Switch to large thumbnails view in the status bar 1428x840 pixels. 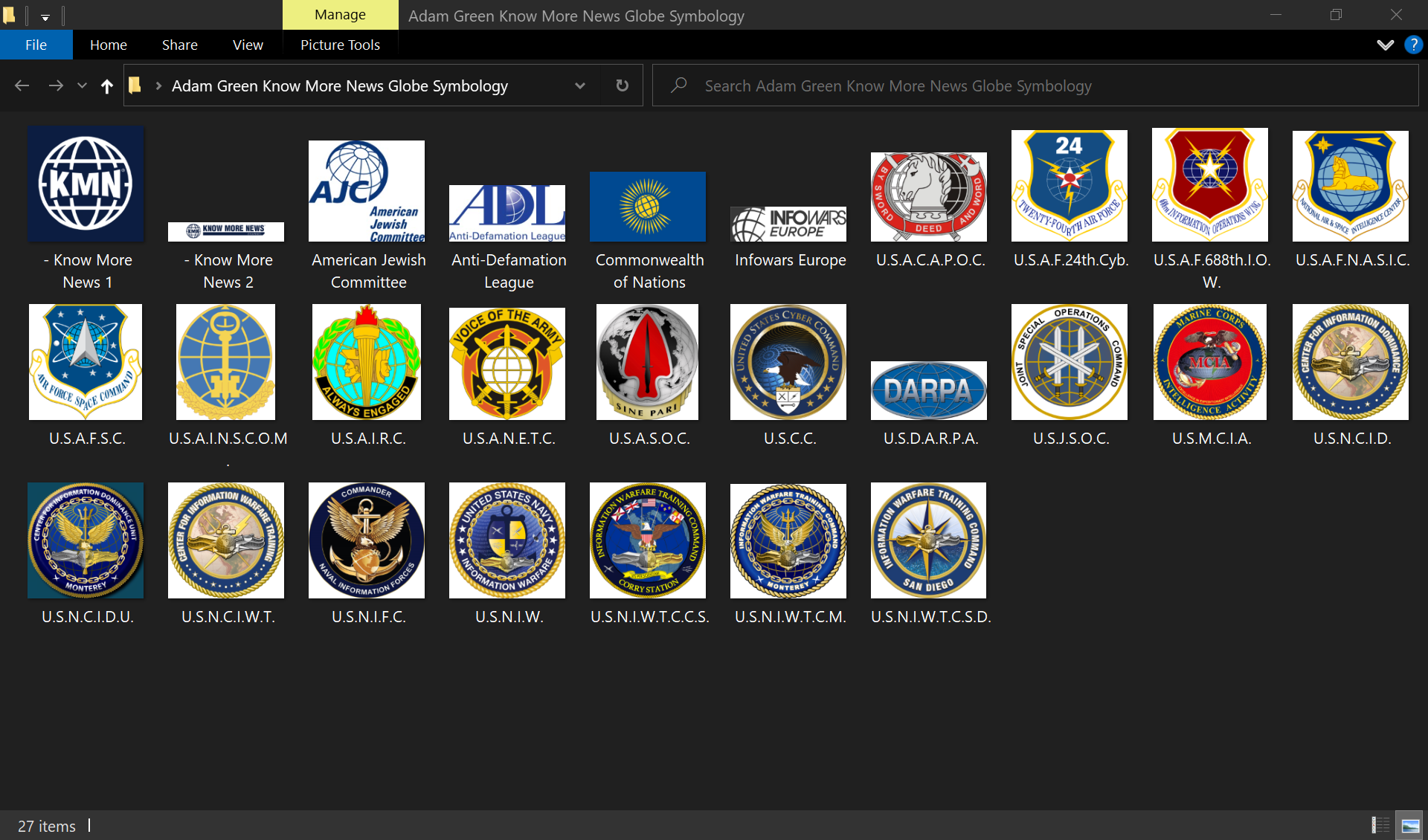coord(1409,825)
